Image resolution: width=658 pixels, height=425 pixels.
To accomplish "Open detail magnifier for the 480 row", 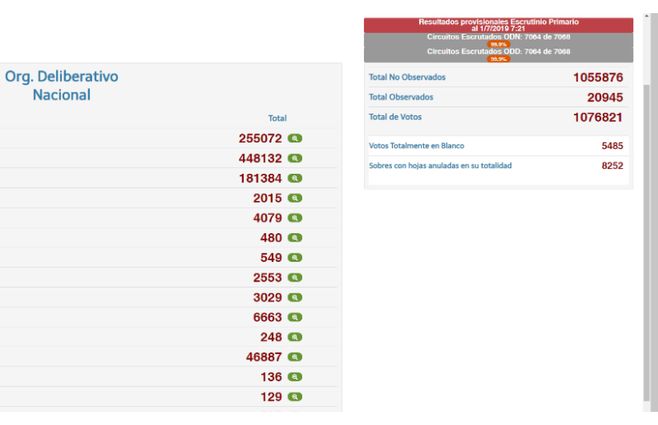I will (x=295, y=237).
